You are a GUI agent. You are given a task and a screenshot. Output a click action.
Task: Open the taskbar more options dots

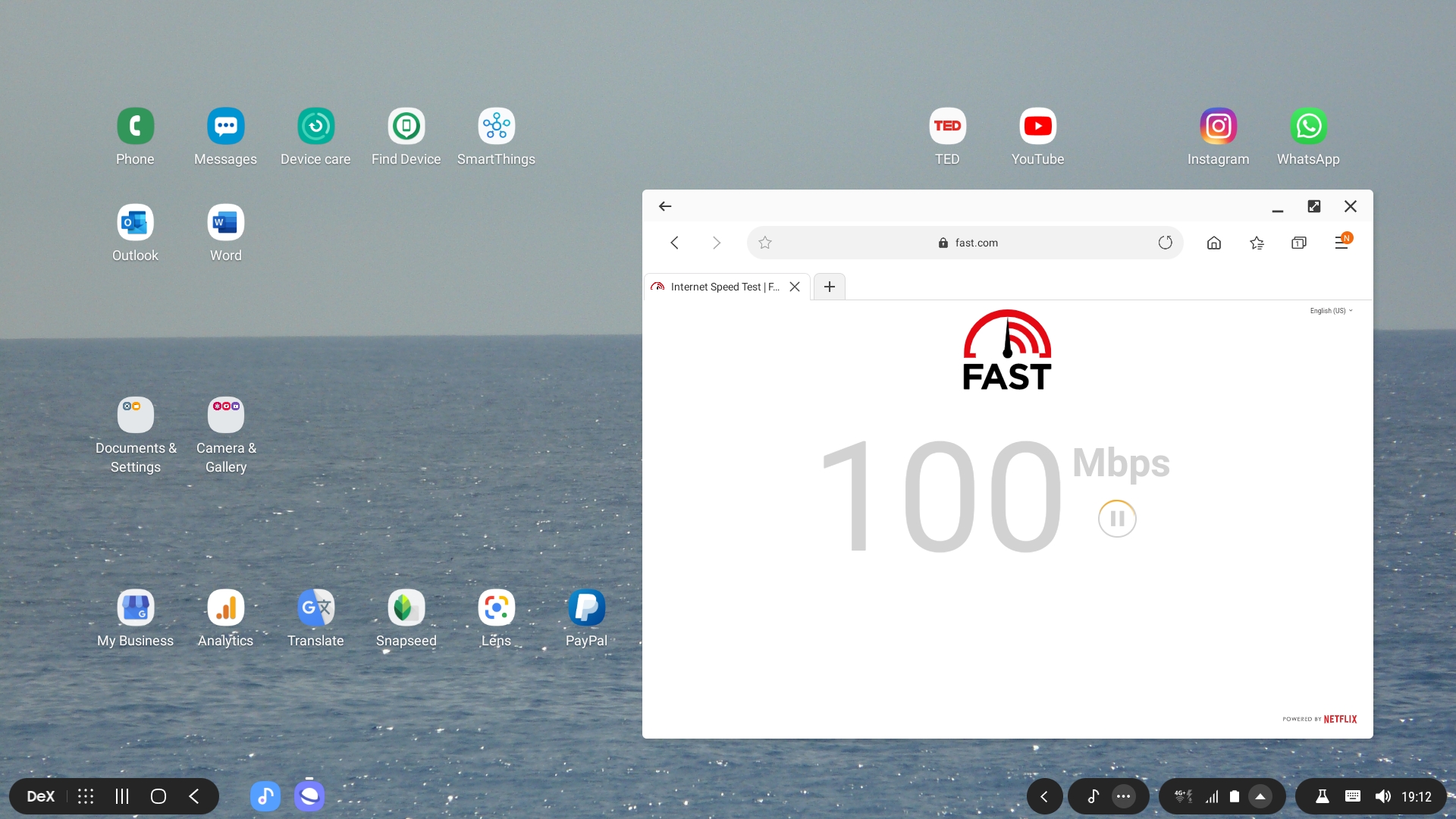tap(1123, 796)
